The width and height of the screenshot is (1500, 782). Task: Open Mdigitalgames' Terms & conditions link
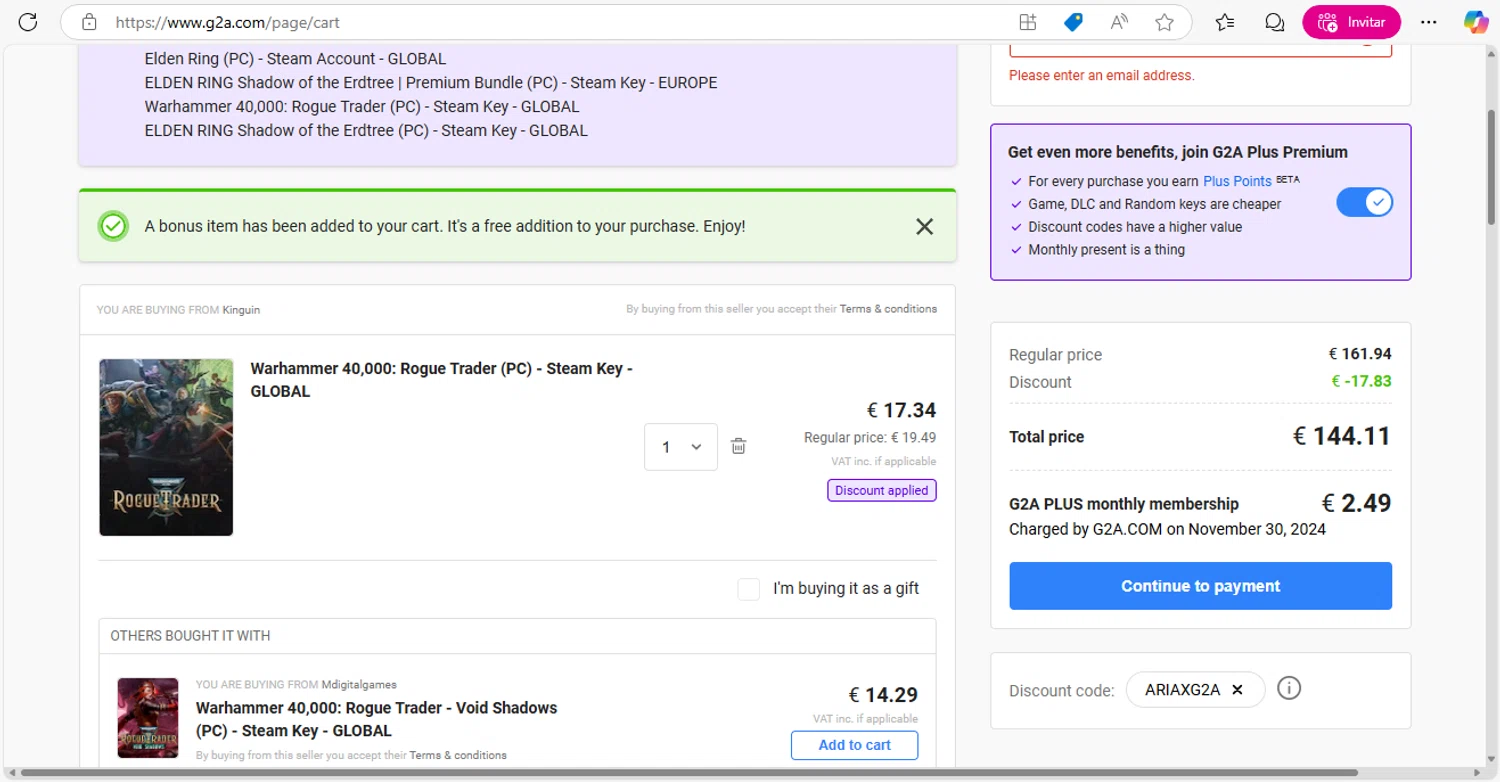458,755
